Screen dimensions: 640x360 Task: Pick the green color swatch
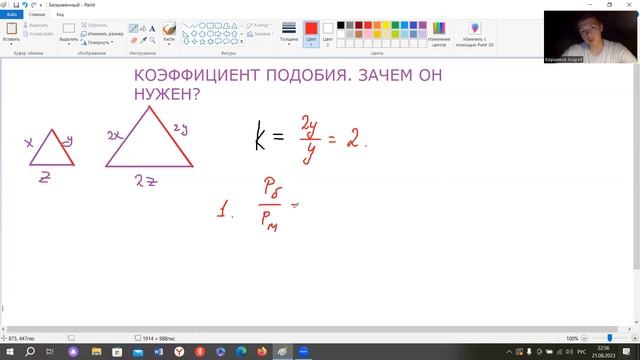click(395, 25)
